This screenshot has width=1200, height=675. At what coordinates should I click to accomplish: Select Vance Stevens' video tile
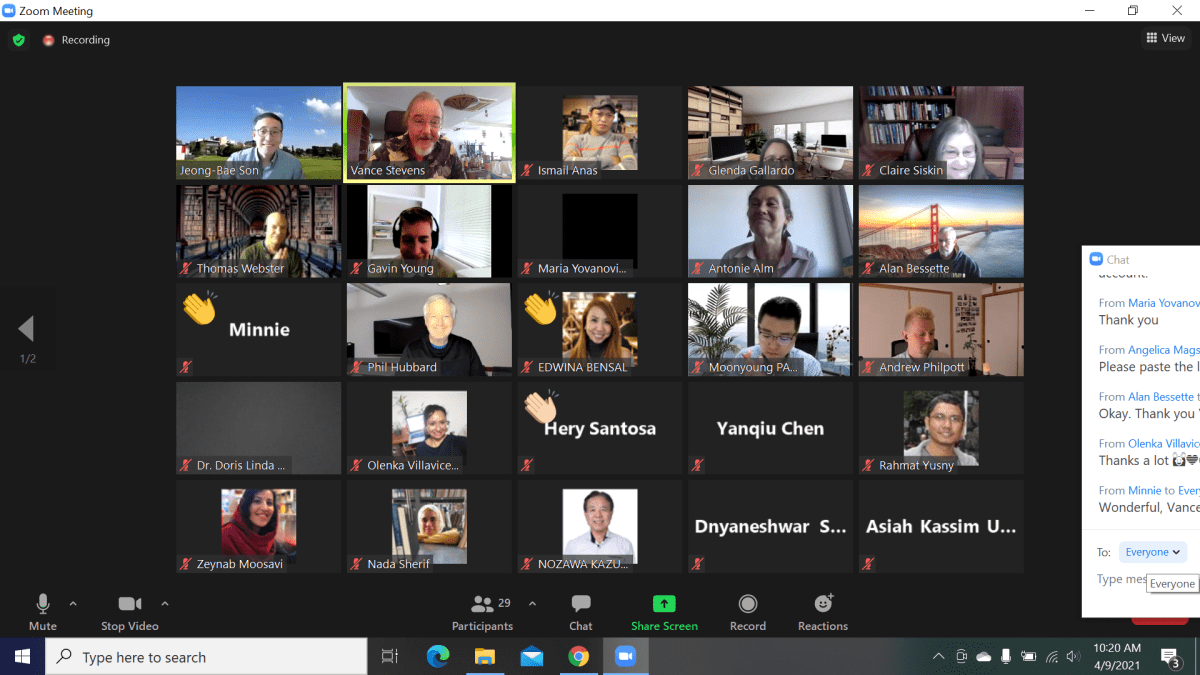[x=429, y=132]
